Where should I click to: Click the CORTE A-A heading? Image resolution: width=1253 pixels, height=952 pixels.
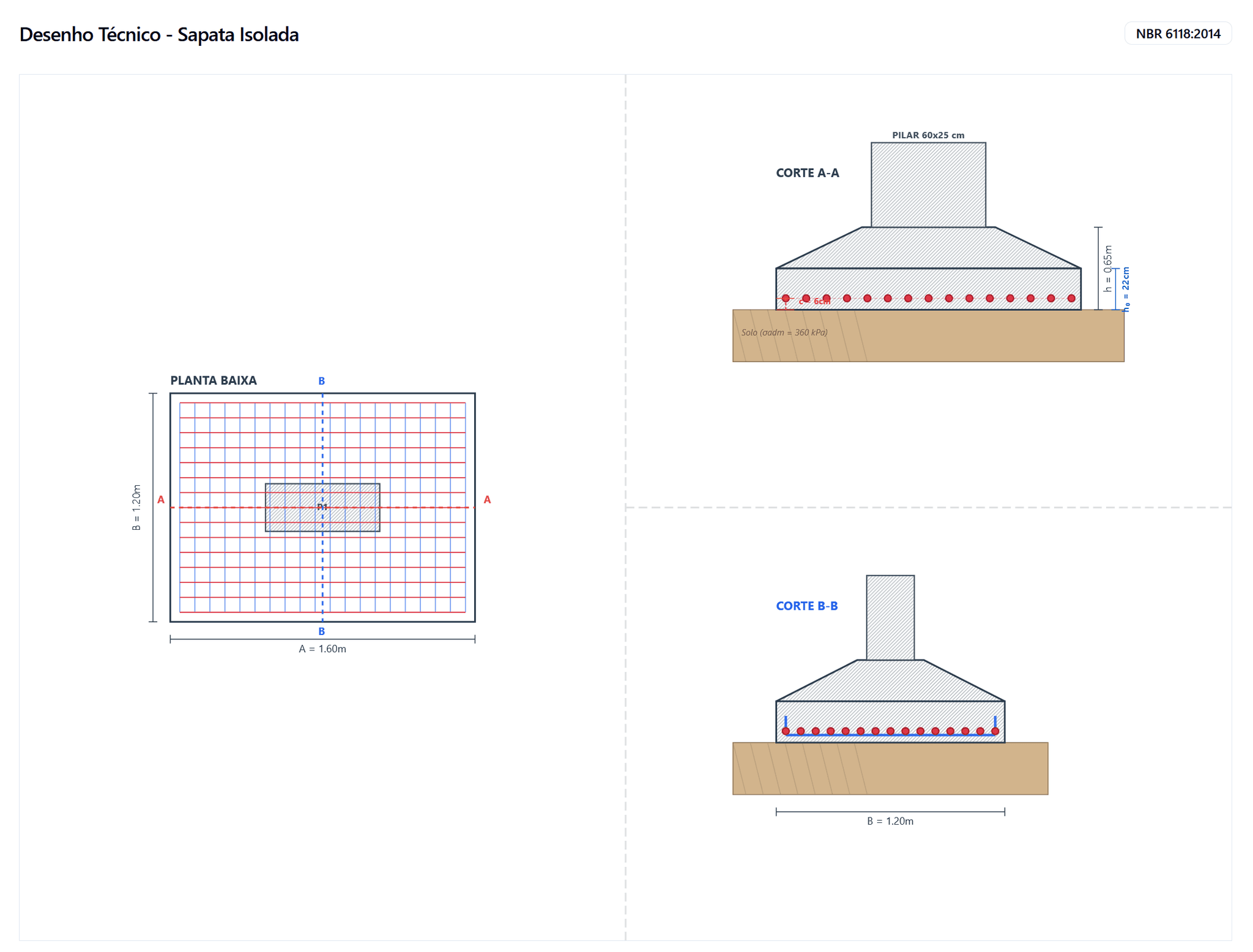click(807, 173)
